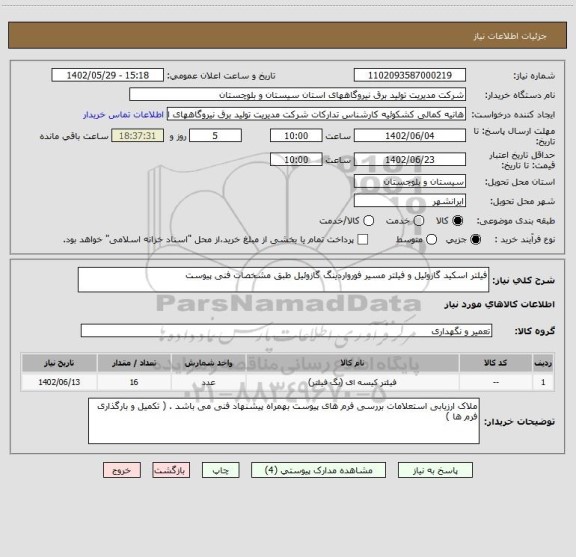This screenshot has height=557, width=576.
Task: Click the general description text area
Action: point(284,280)
